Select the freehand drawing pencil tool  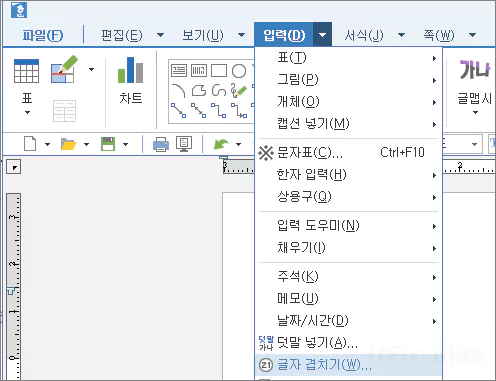pyautogui.click(x=239, y=90)
